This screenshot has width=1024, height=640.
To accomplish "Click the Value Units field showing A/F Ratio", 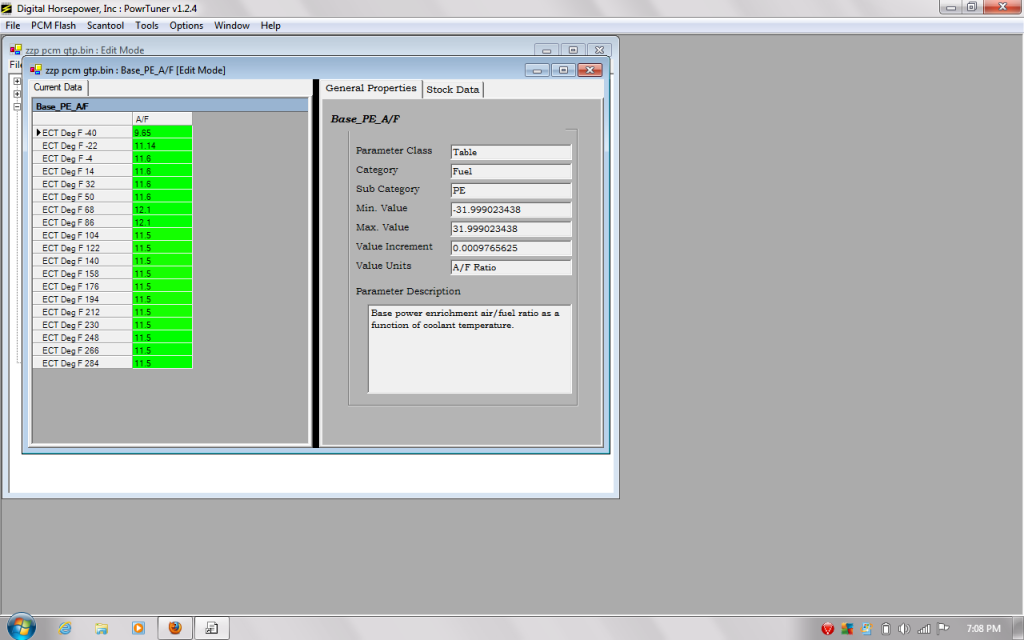I will coord(511,267).
